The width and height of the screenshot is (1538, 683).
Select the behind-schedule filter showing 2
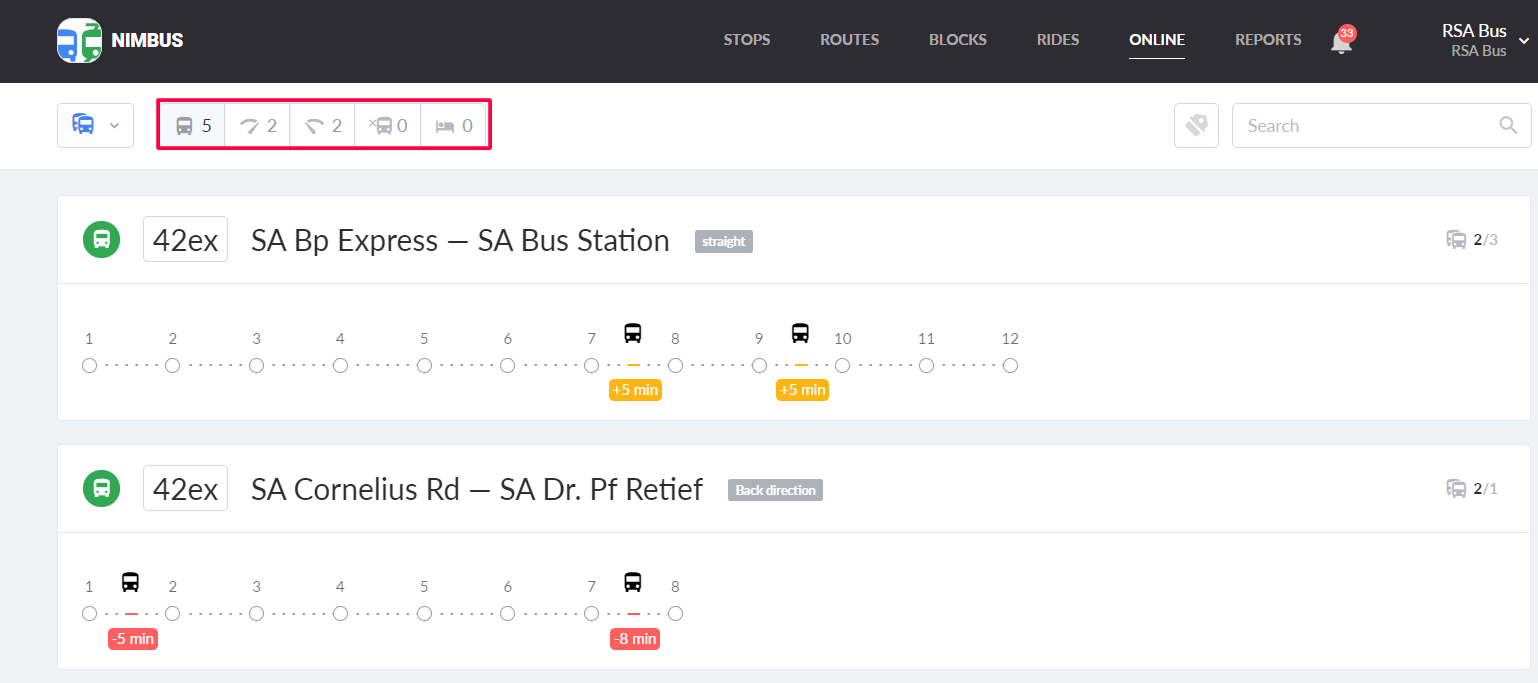tap(322, 125)
